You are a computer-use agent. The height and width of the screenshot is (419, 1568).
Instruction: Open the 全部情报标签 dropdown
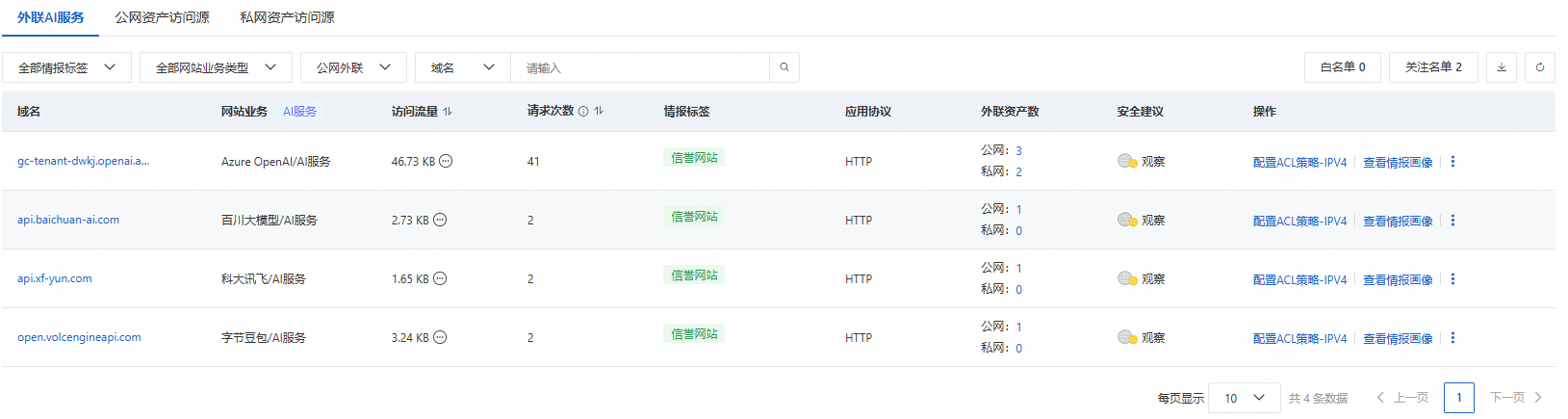[x=66, y=67]
